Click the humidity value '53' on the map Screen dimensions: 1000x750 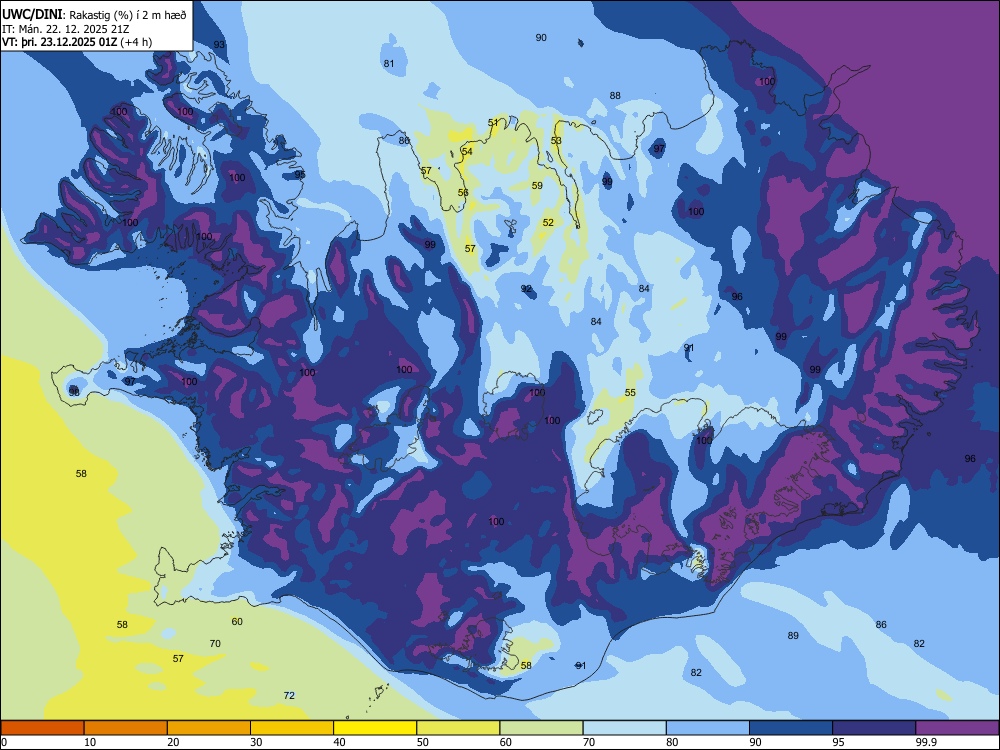pos(556,141)
